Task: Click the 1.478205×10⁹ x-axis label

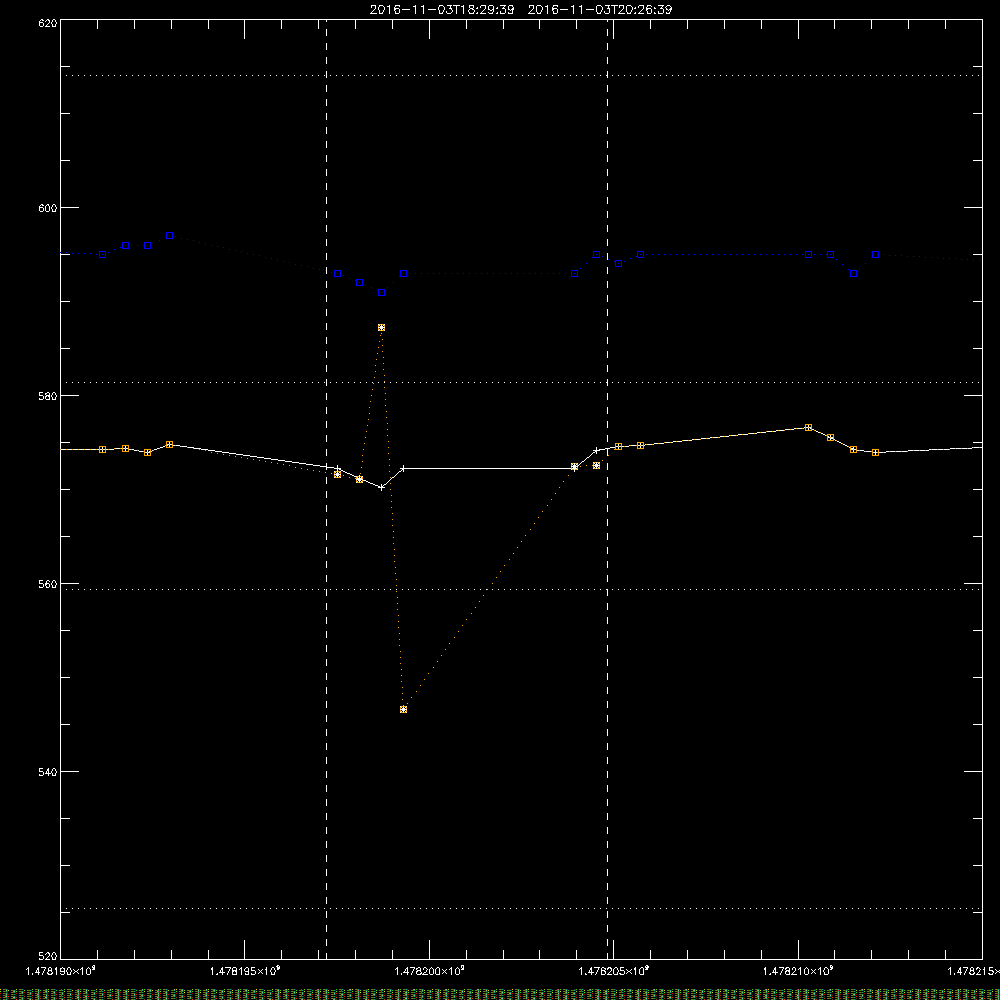Action: coord(614,971)
